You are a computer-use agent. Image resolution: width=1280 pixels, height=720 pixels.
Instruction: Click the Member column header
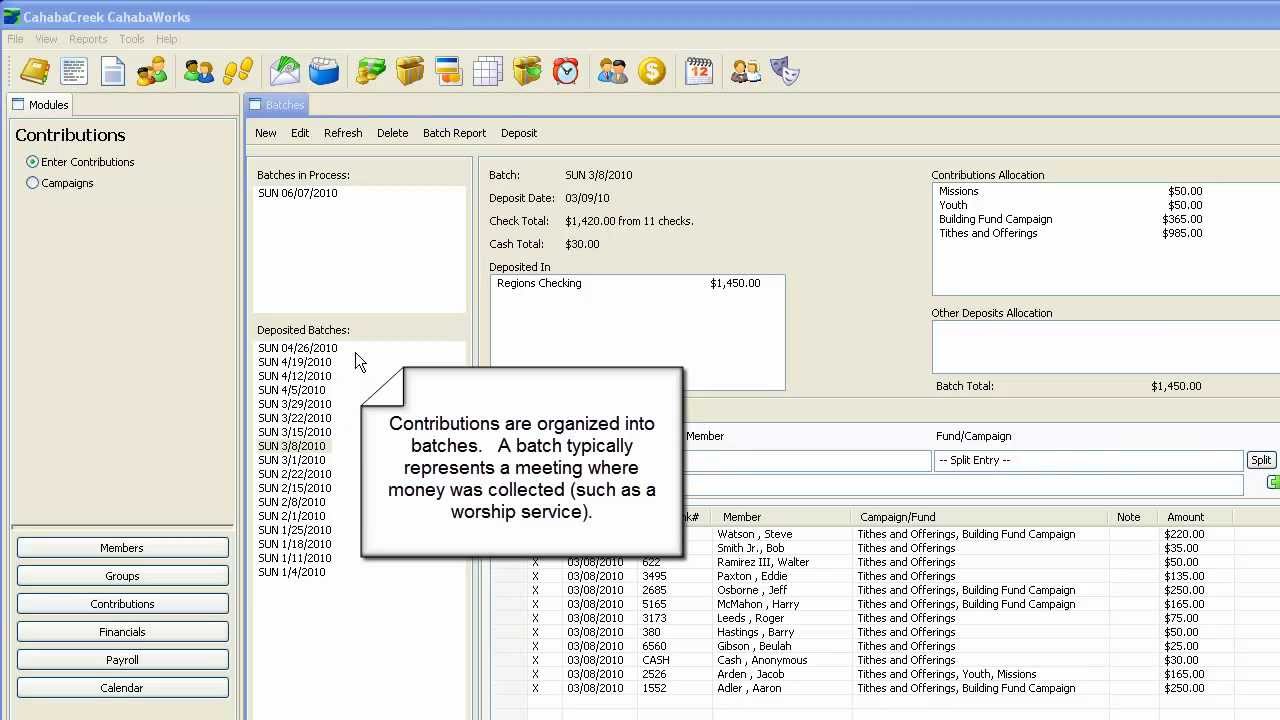[x=783, y=517]
